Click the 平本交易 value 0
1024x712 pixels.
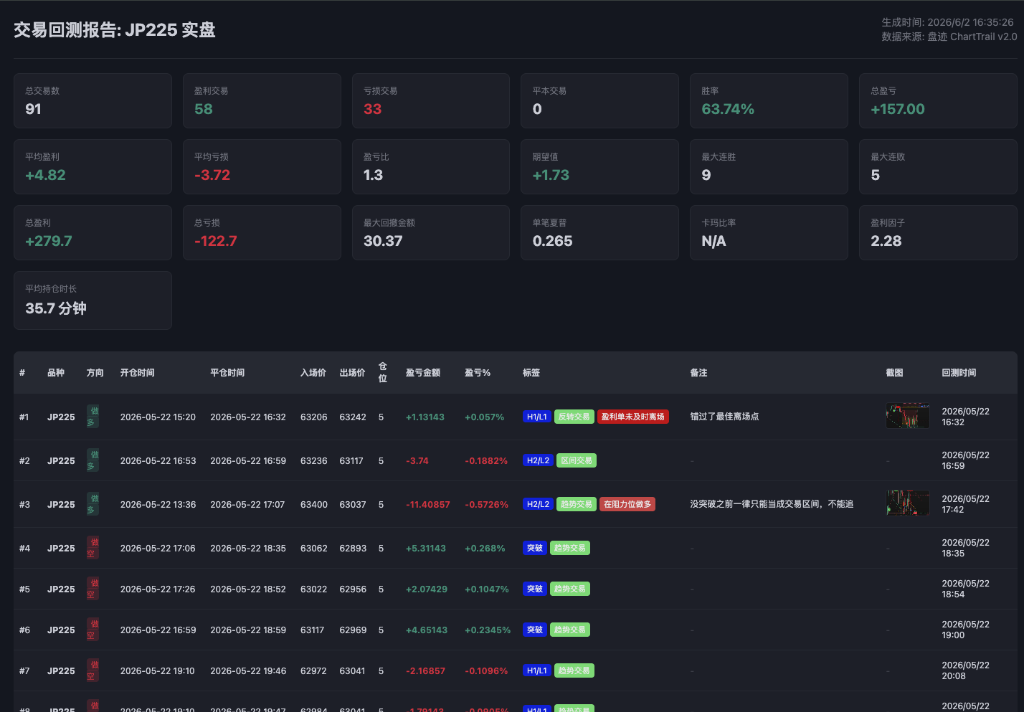click(537, 109)
